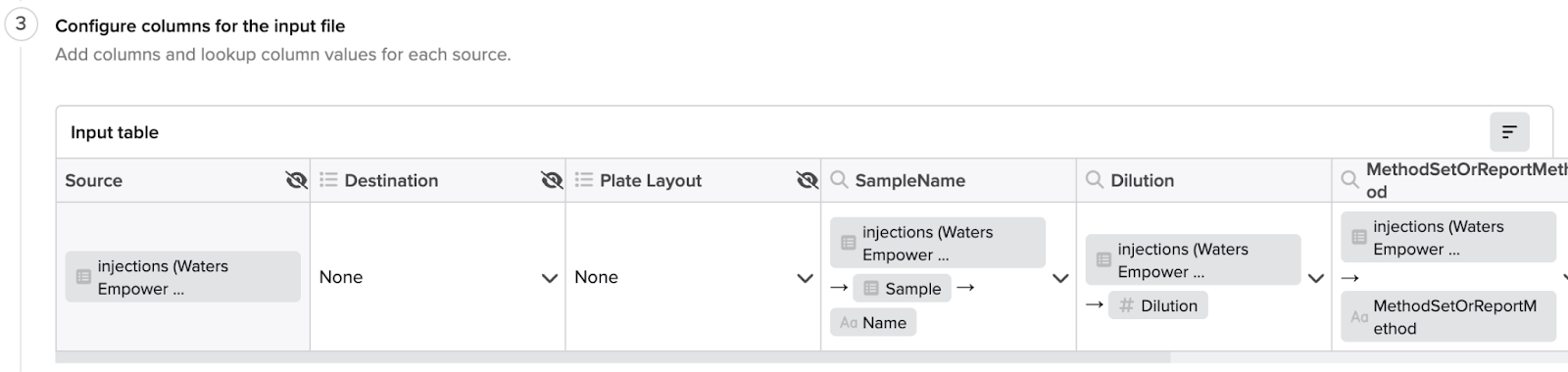Screen dimensions: 1568x372
Task: Toggle visibility of the Source column
Action: pyautogui.click(x=296, y=180)
